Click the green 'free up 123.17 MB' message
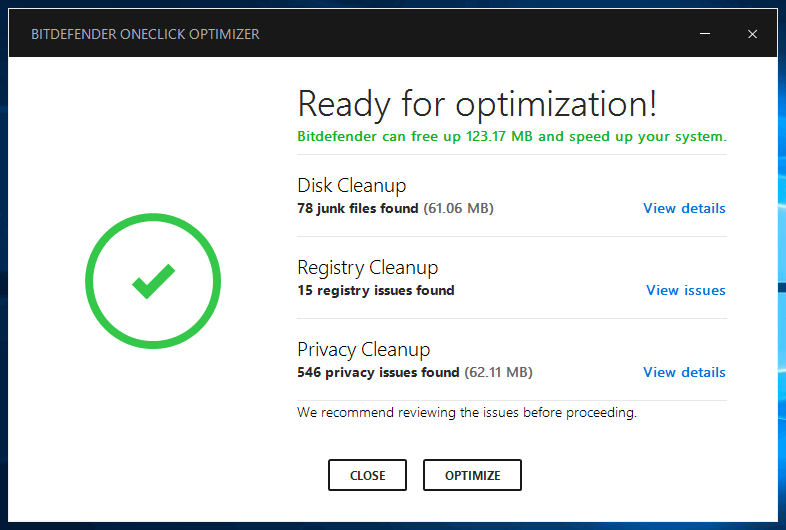 (x=511, y=136)
